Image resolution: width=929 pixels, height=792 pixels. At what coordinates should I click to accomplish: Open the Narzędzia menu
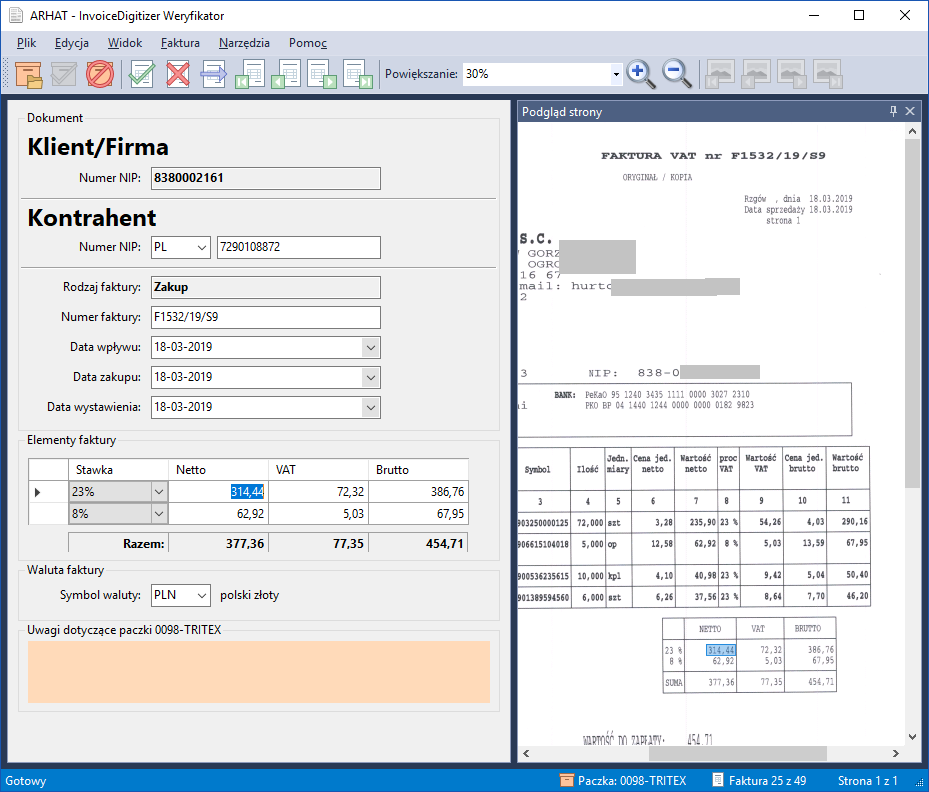[x=244, y=43]
